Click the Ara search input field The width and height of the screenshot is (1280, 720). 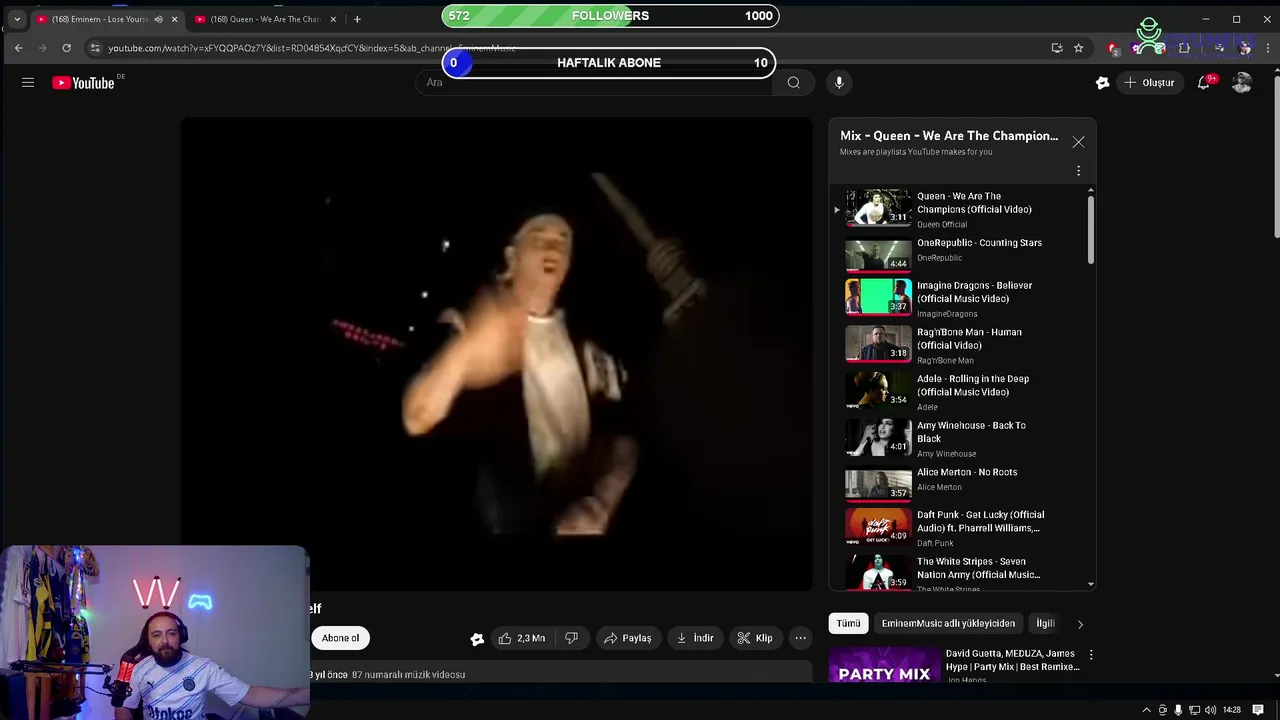click(x=594, y=83)
